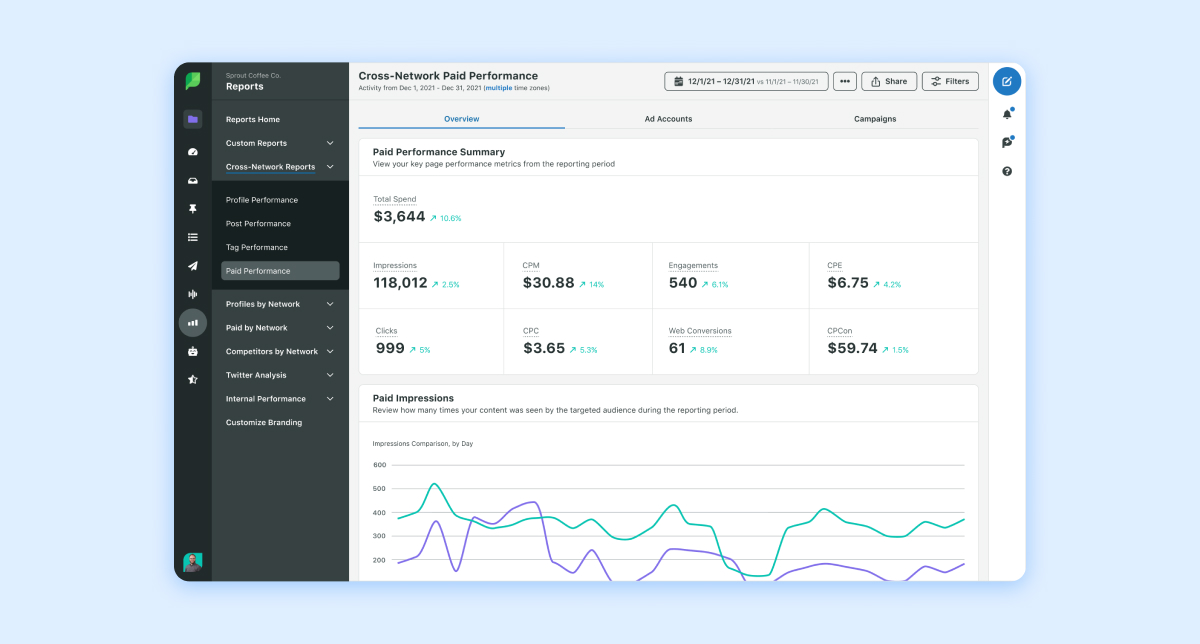Click the $6.75 CPE value
The width and height of the screenshot is (1200, 644).
click(848, 283)
